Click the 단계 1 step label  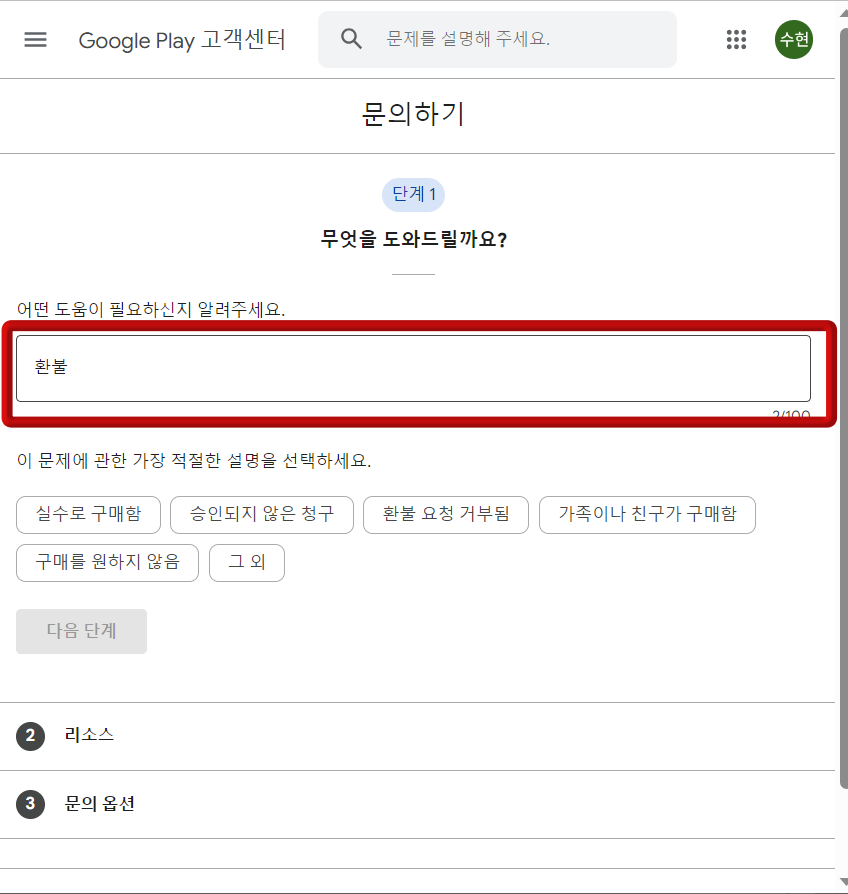click(x=413, y=195)
